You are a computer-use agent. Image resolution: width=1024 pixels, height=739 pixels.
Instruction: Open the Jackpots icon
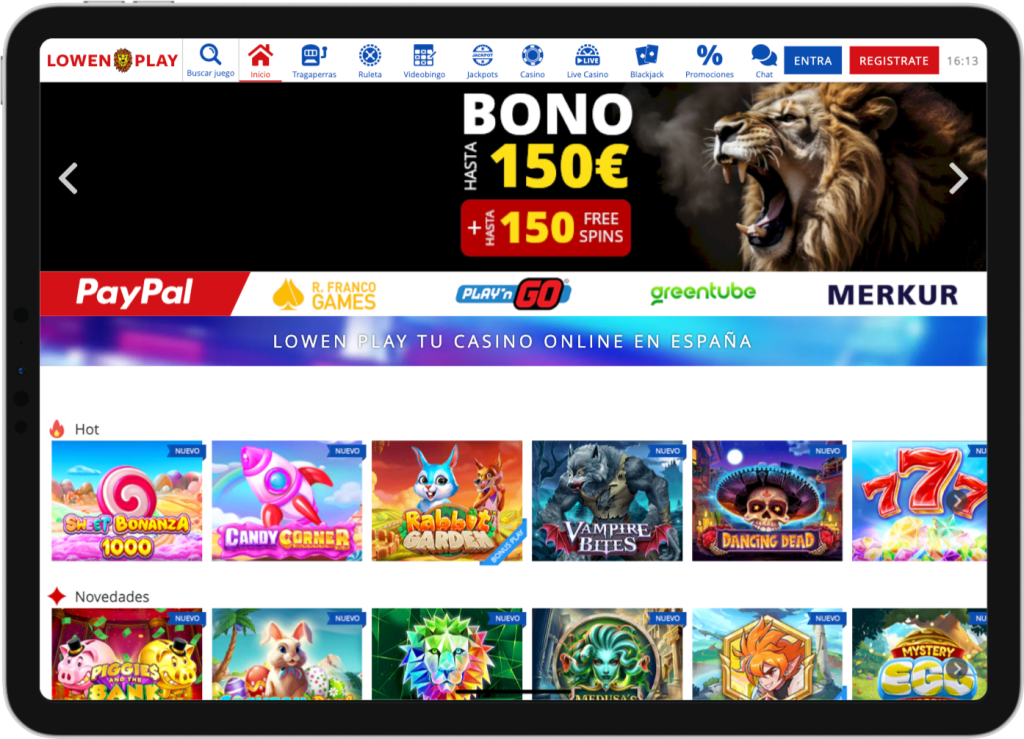(482, 55)
